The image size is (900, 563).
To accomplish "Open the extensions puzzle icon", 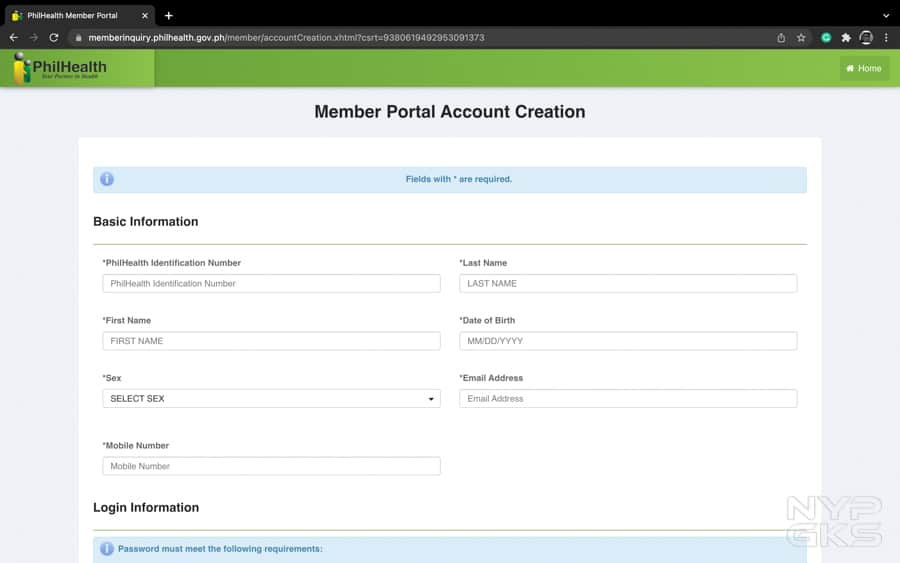I will (846, 38).
